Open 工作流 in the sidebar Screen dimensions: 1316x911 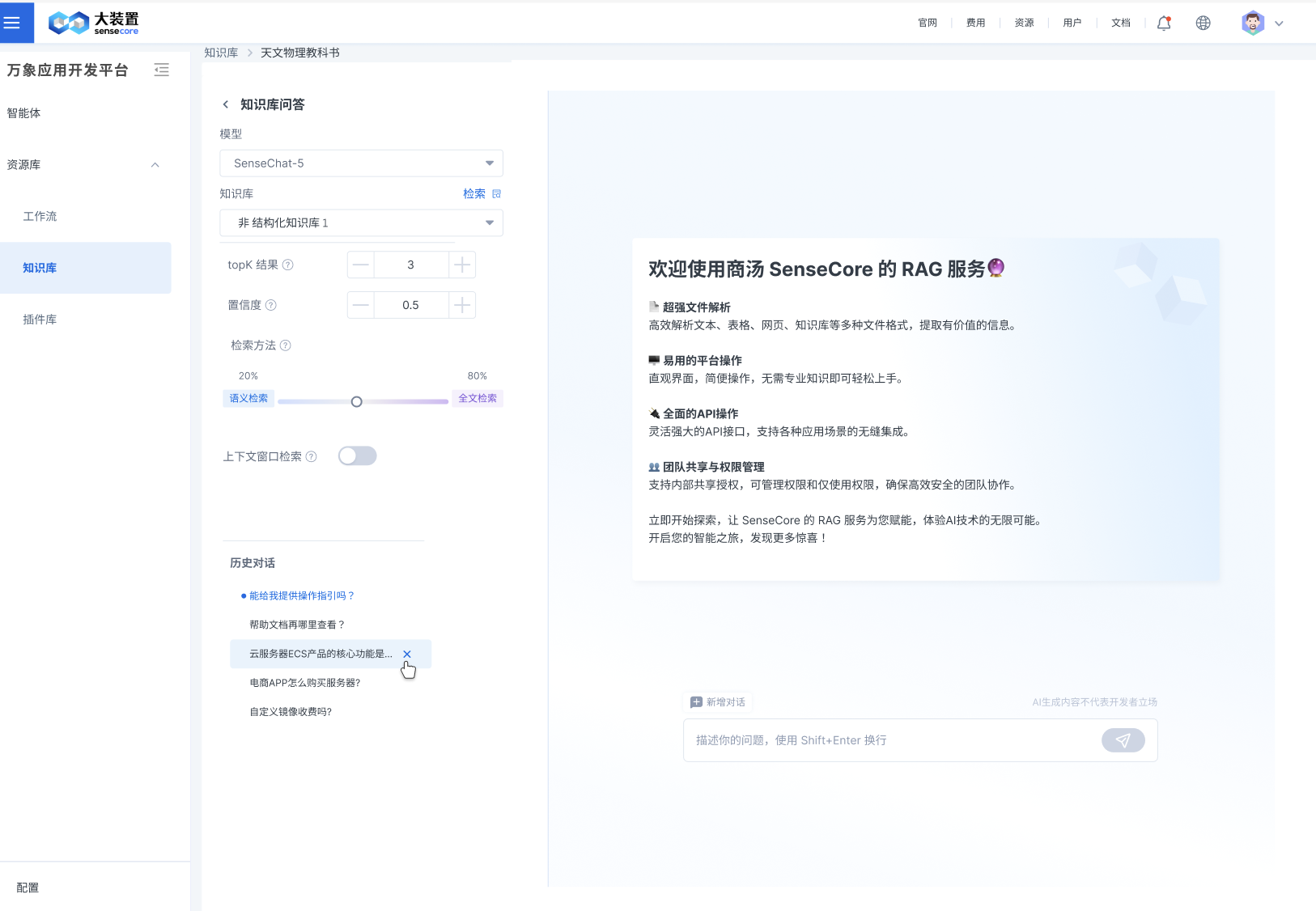(40, 217)
